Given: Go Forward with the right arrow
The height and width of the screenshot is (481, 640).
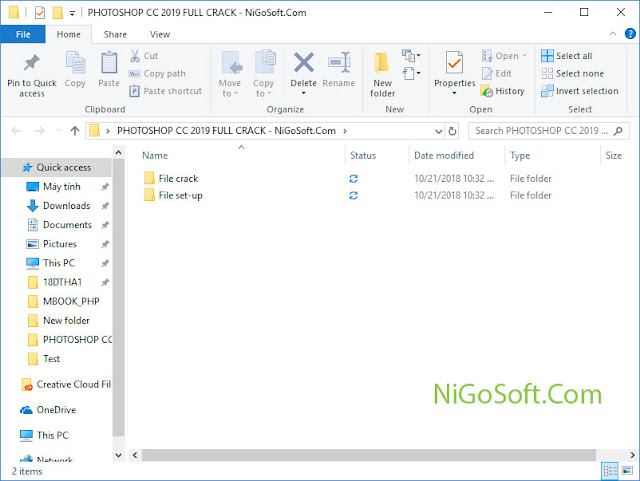Looking at the screenshot, I should (x=40, y=131).
